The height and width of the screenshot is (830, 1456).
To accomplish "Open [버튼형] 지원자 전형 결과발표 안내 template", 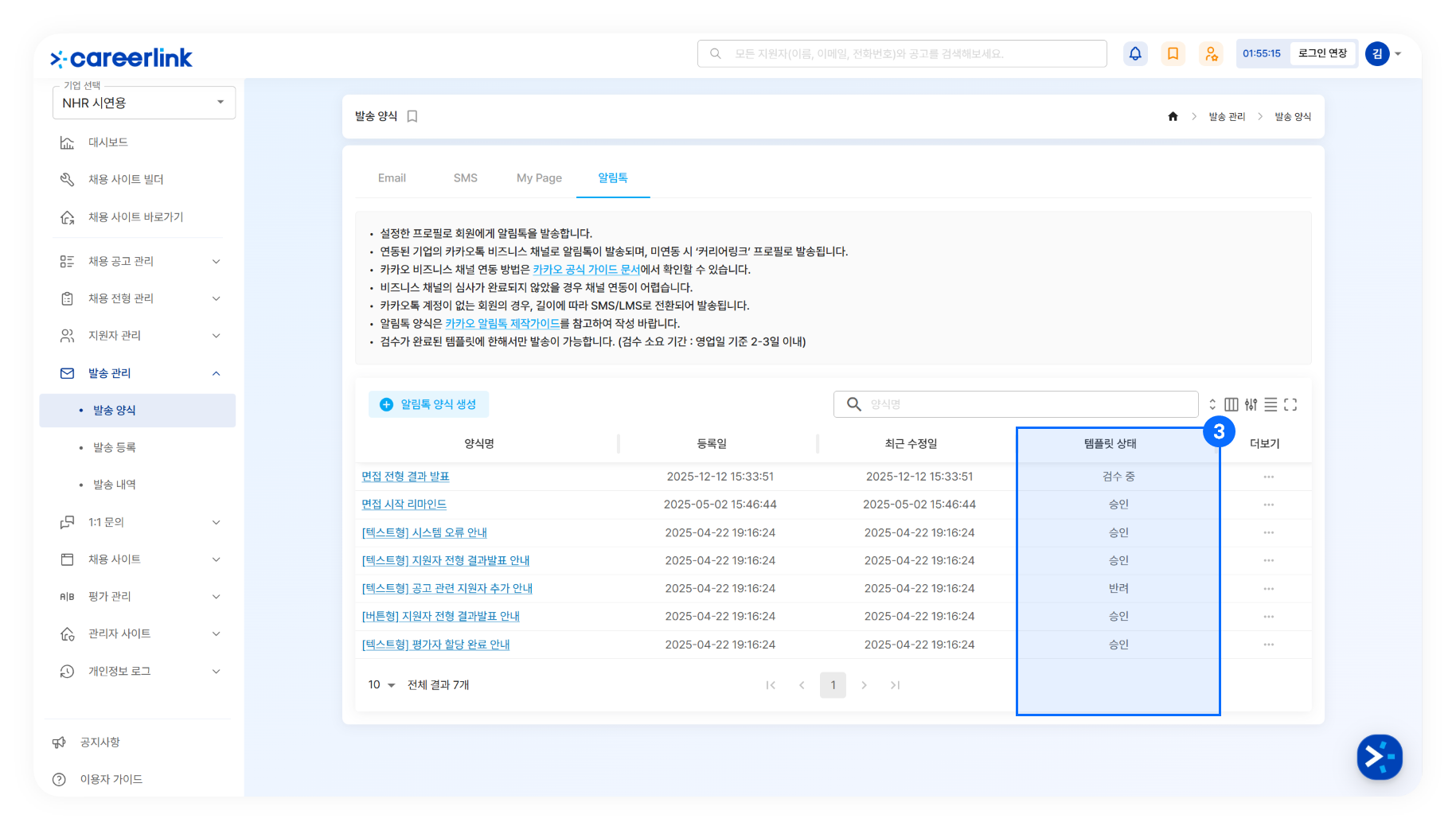I will [441, 617].
